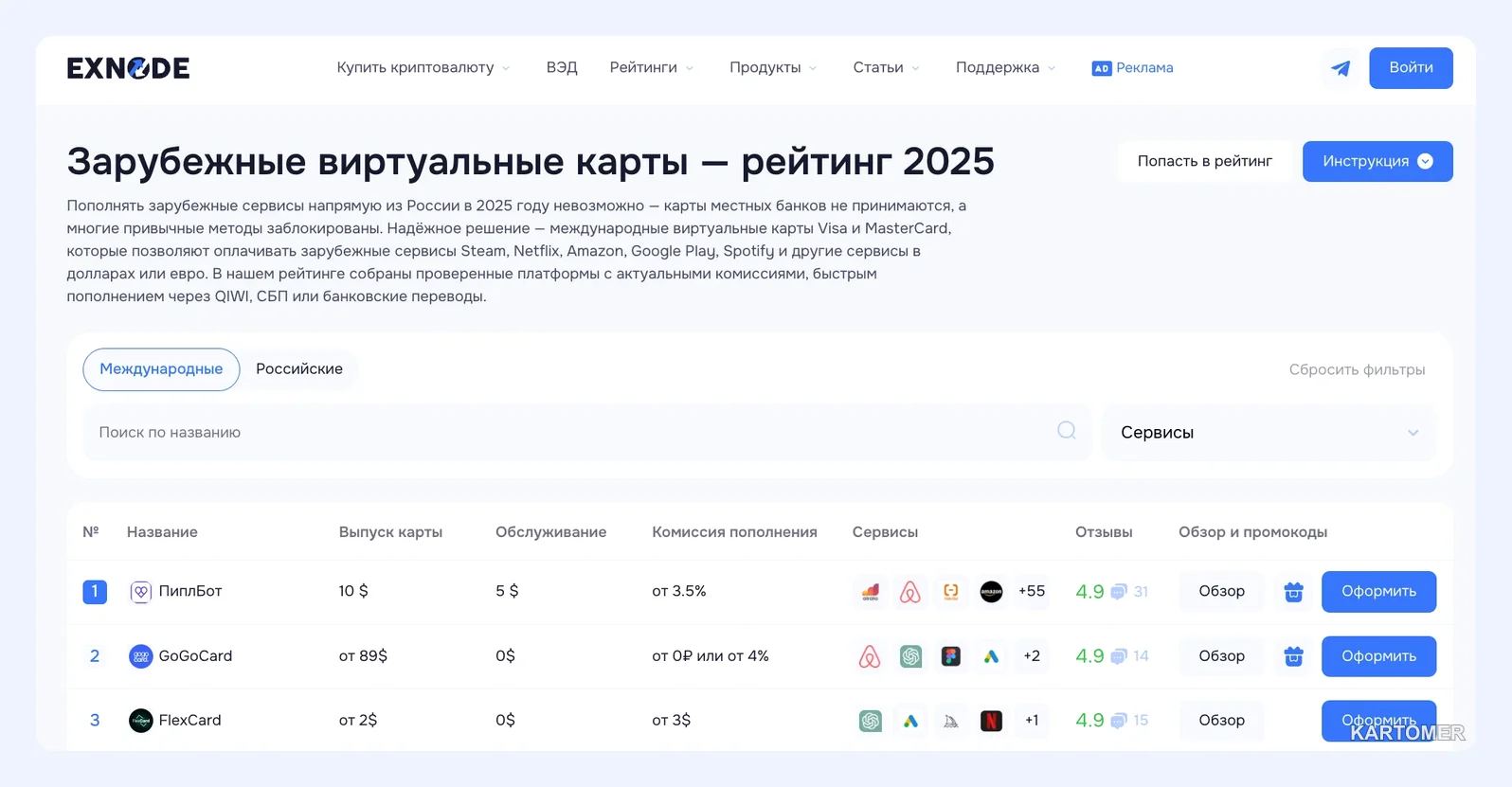The width and height of the screenshot is (1512, 787).
Task: Open the Telegram channel icon
Action: (x=1341, y=68)
